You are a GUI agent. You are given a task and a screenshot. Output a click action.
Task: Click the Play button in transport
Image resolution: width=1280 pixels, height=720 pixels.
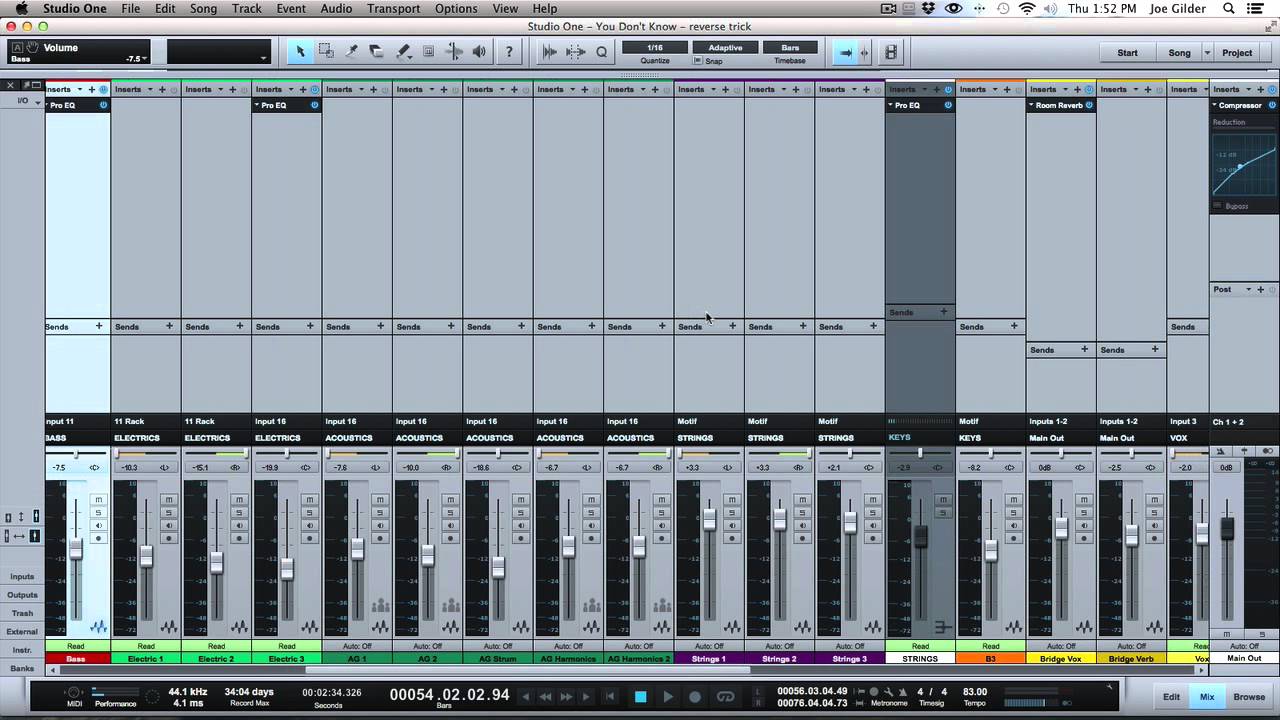(668, 697)
